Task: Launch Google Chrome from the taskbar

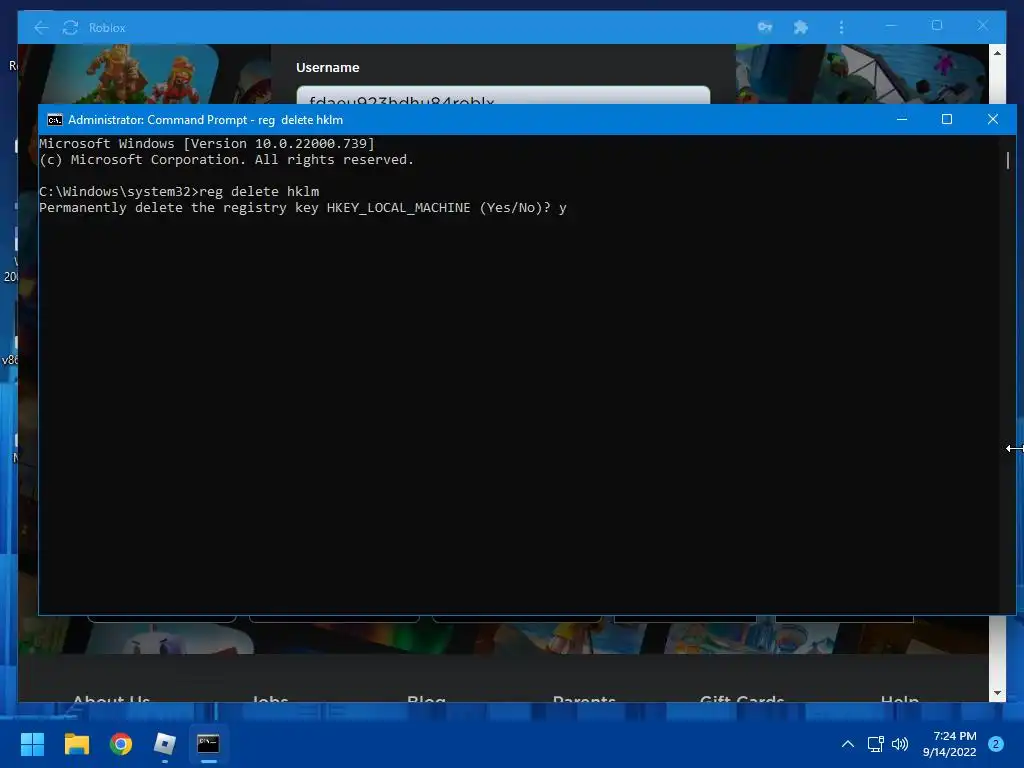Action: click(x=121, y=744)
